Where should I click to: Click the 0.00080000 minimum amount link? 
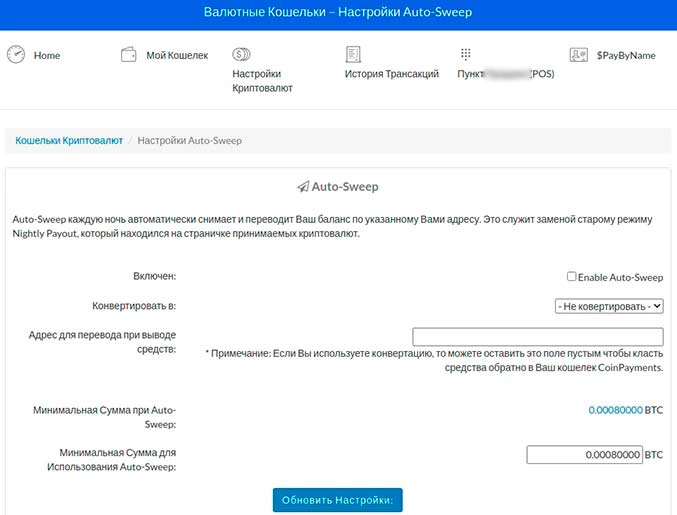[x=615, y=411]
